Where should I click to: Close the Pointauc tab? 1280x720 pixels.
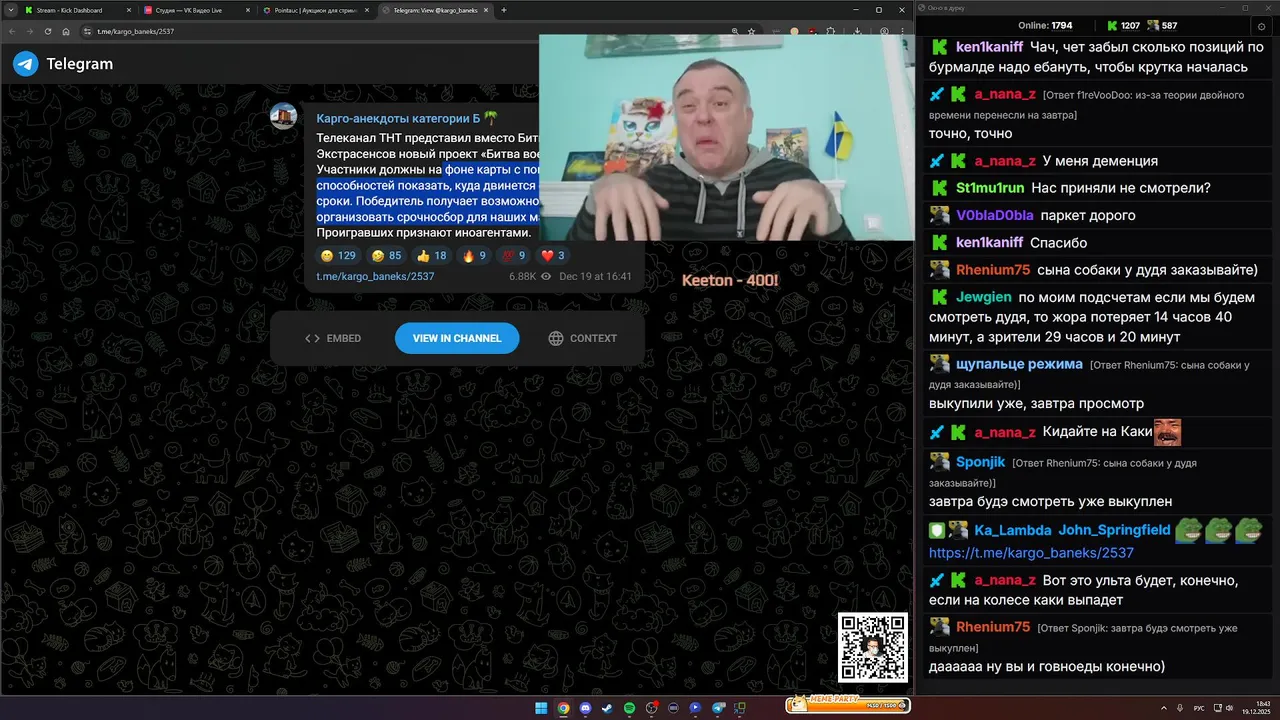tap(367, 10)
